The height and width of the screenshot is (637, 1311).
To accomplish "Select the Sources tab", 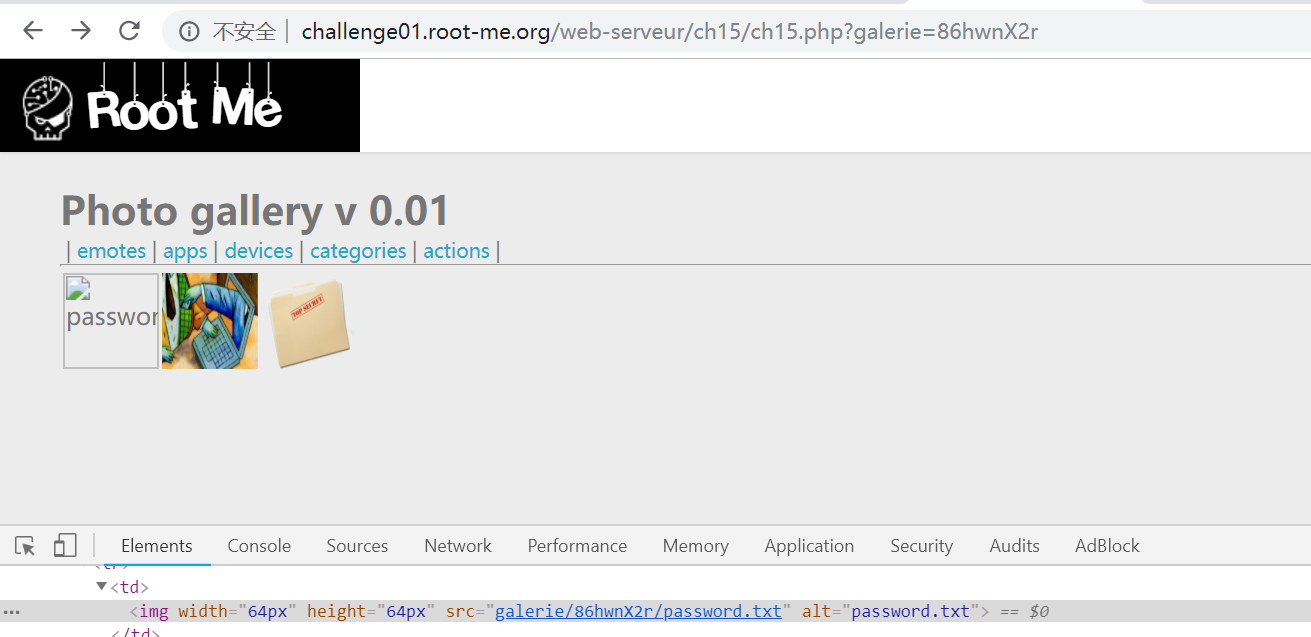I will pyautogui.click(x=357, y=546).
